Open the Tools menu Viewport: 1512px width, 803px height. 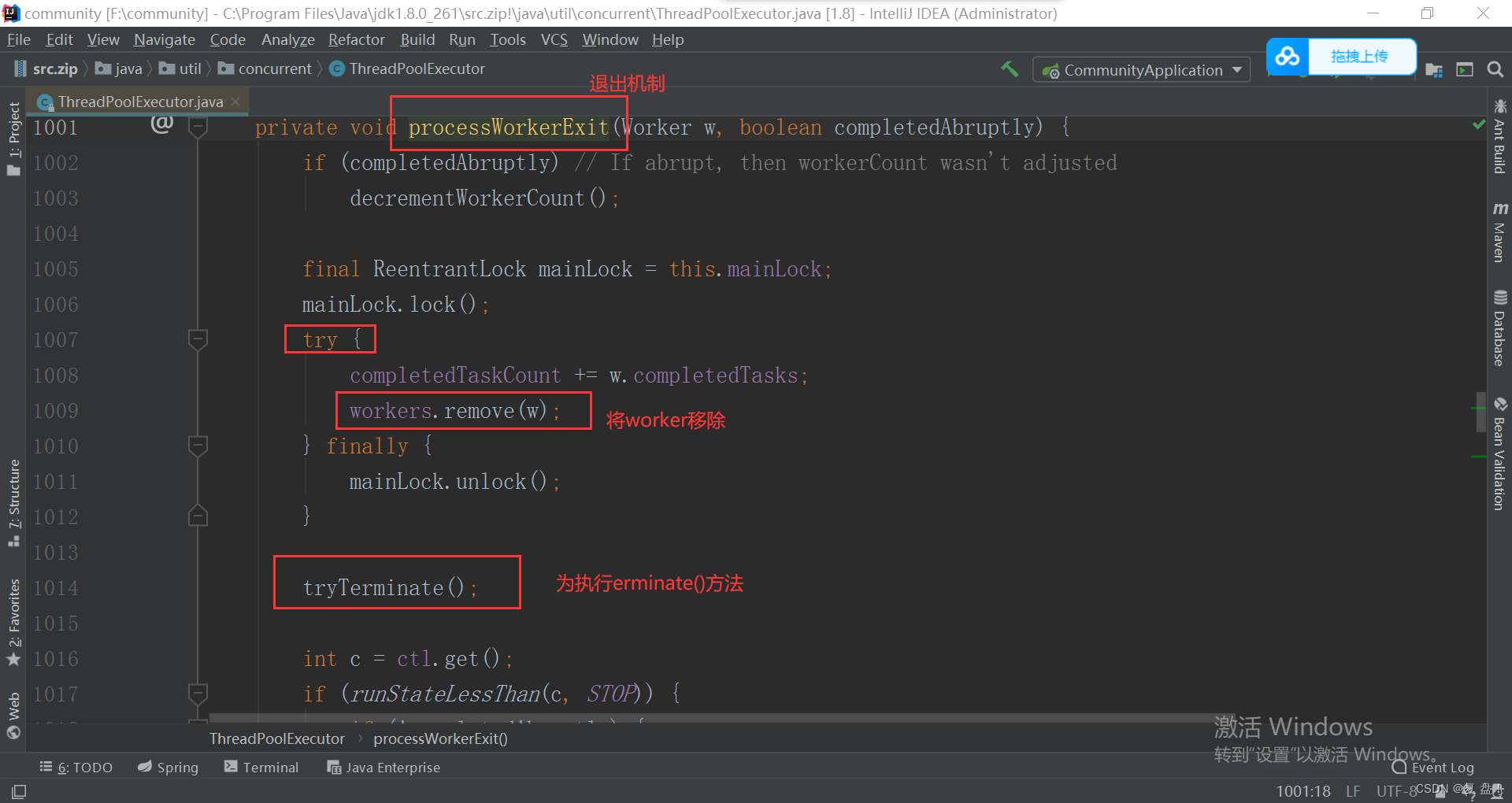point(508,39)
